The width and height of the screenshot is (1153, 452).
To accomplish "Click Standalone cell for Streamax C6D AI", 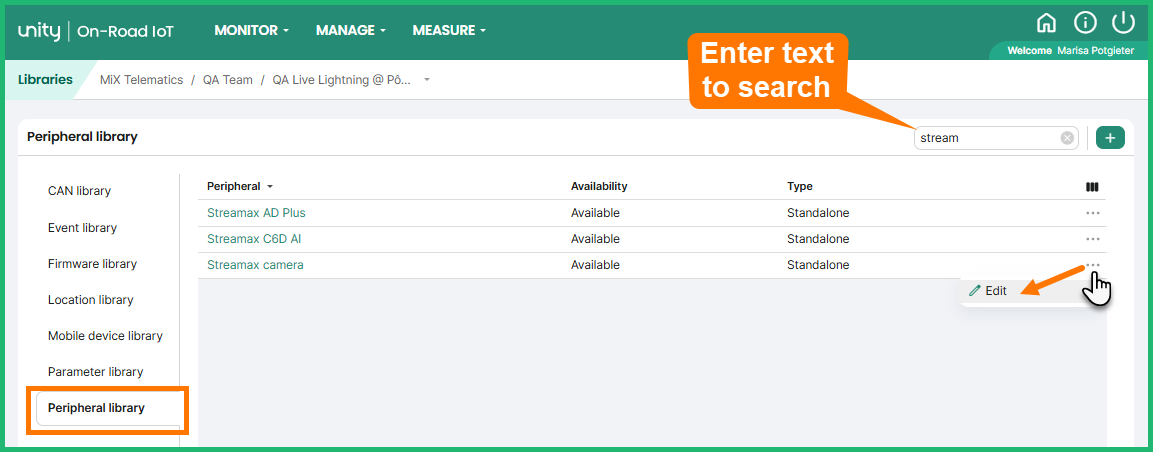I will tap(818, 239).
